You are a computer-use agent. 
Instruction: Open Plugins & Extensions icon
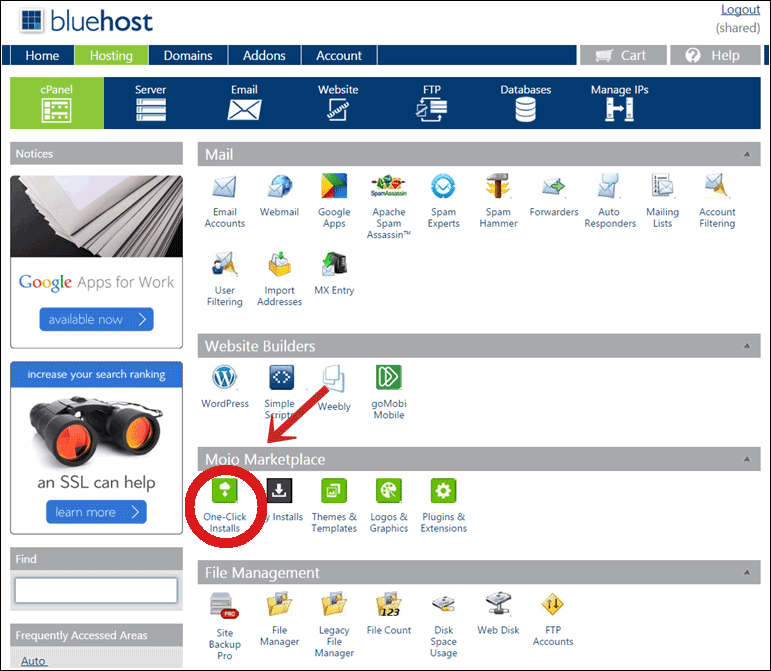443,505
